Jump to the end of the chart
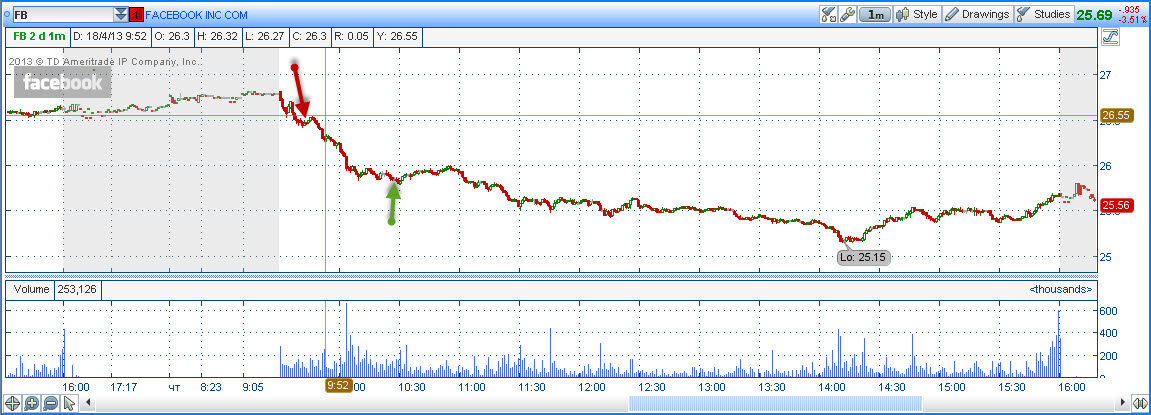The image size is (1151, 415). [1140, 403]
